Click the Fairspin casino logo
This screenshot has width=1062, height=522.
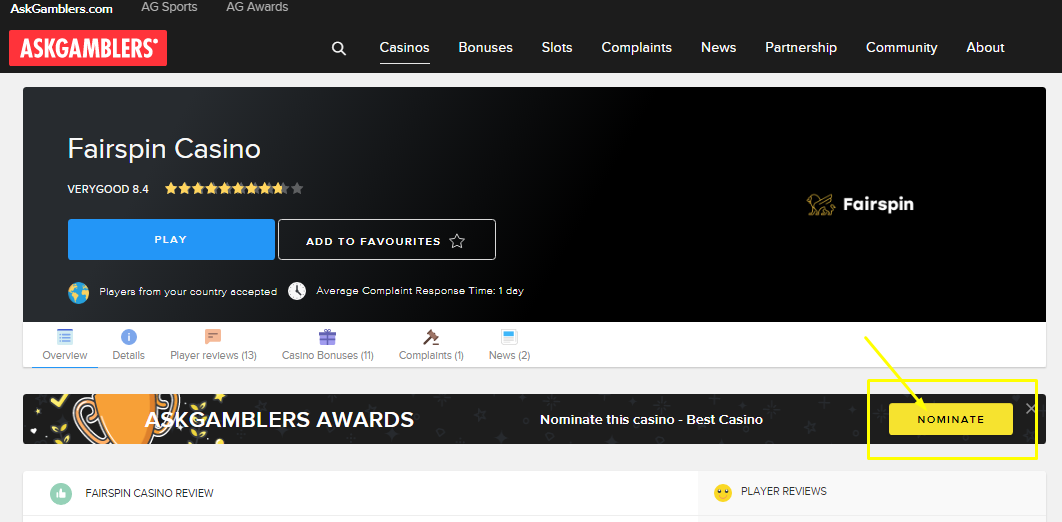[860, 204]
